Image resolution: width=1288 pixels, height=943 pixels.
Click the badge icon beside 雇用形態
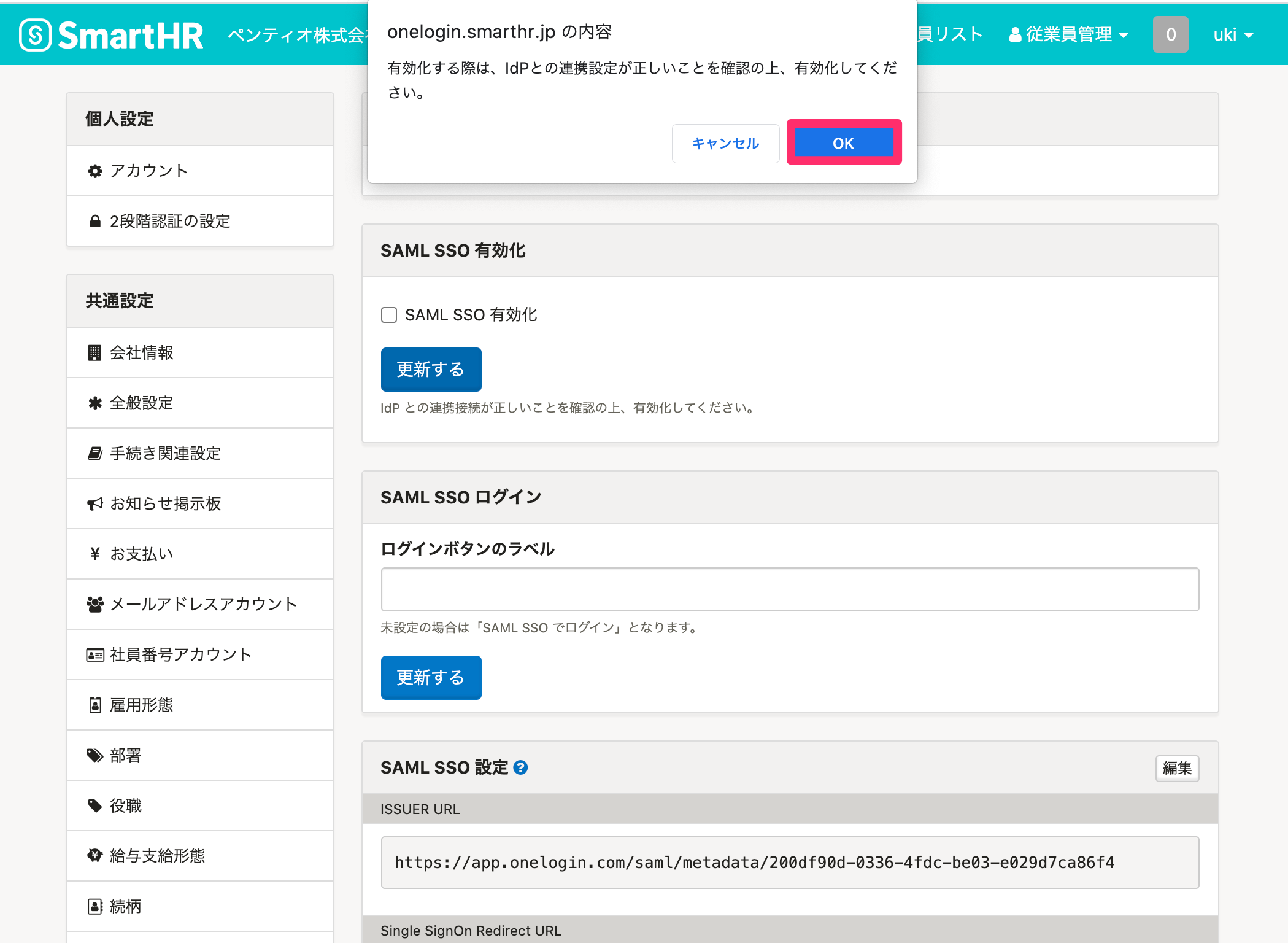pyautogui.click(x=94, y=705)
